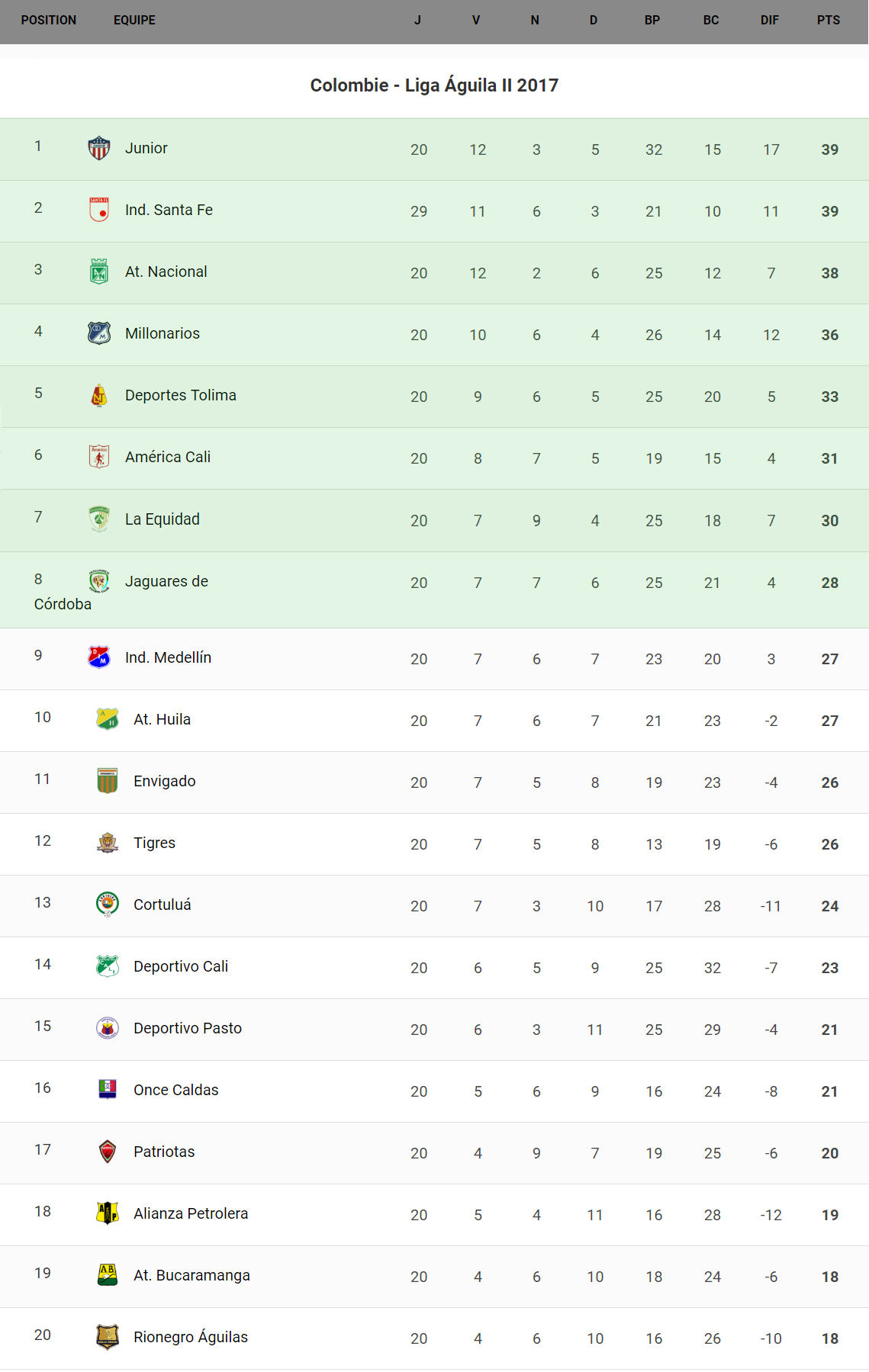Screen dimensions: 869x1372
Task: Click the POSITION column header
Action: (x=49, y=21)
